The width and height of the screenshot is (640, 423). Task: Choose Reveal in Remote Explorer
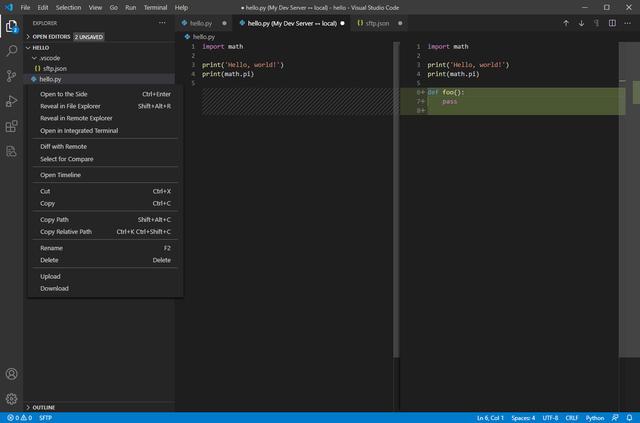[x=105, y=118]
